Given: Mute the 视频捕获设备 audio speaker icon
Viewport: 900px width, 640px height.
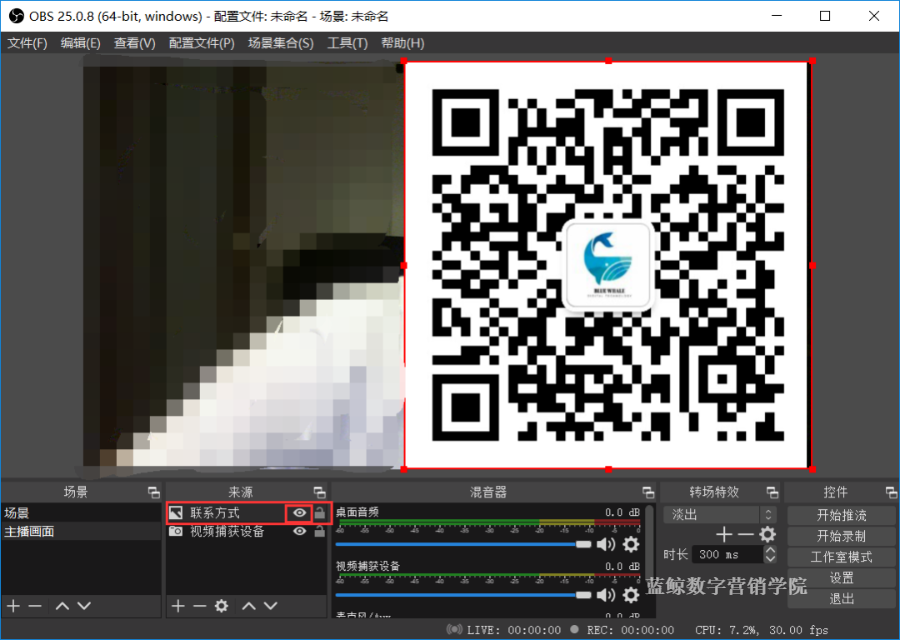Looking at the screenshot, I should [606, 595].
